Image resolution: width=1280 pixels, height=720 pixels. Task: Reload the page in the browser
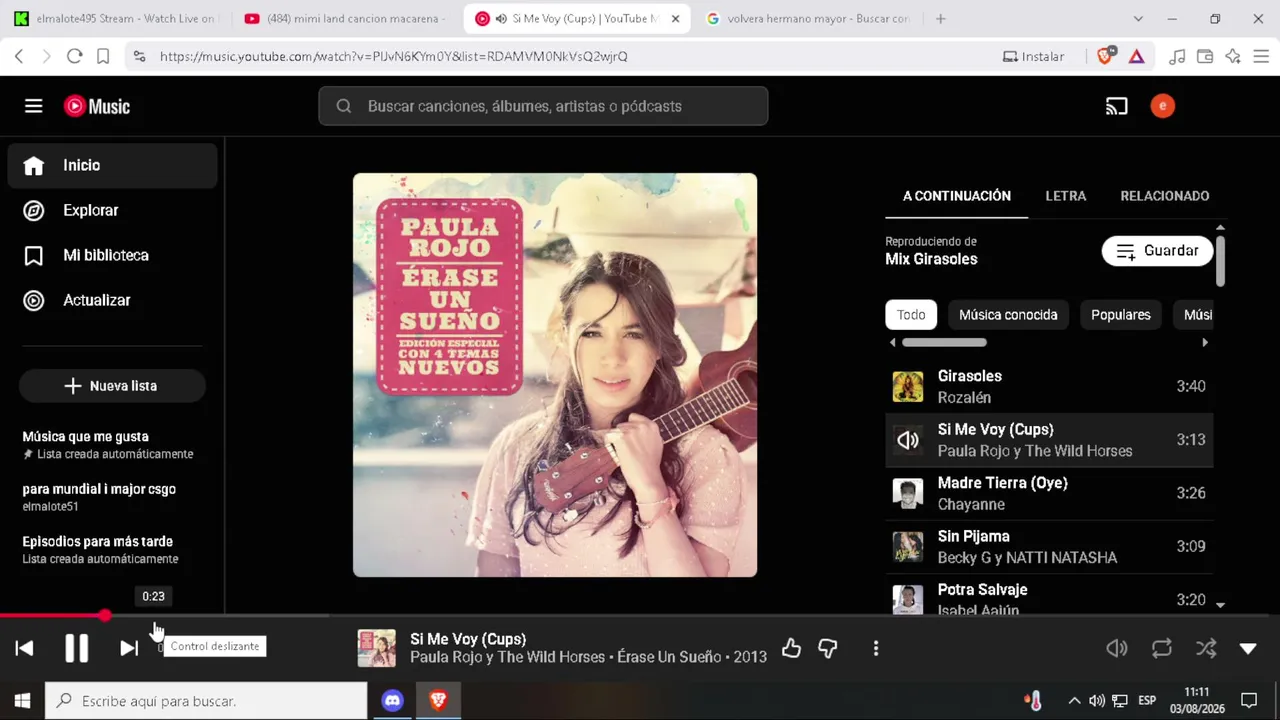pos(74,56)
